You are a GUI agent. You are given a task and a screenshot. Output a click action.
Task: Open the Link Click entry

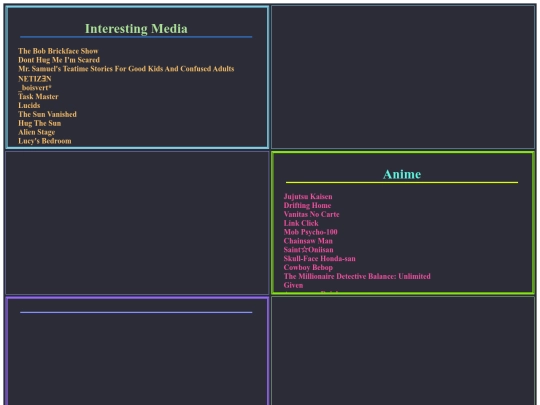(301, 223)
